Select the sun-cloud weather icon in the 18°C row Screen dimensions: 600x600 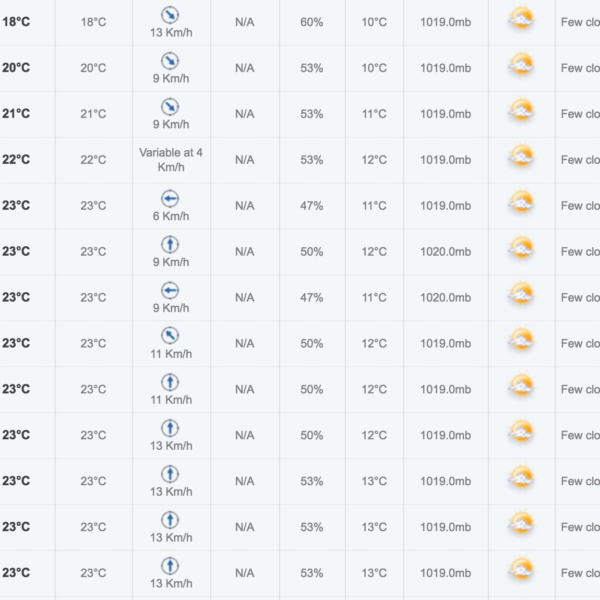click(521, 19)
